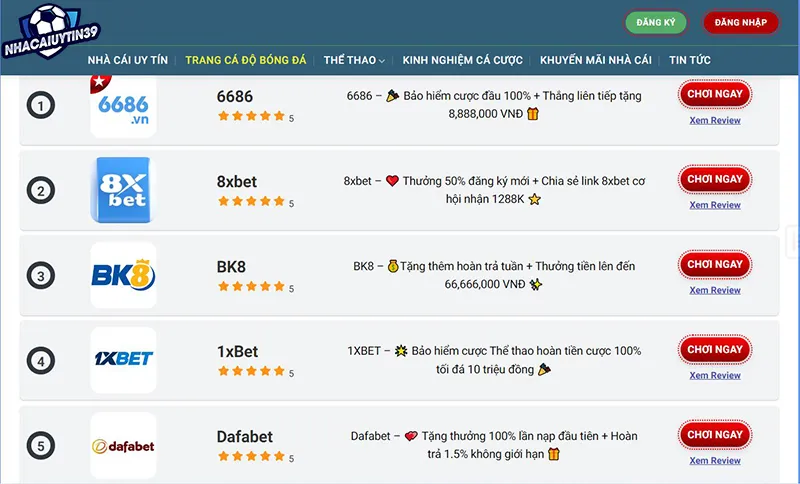Click the green ĐĂNG KÝ button
Screen dimensions: 800x484
click(x=656, y=22)
